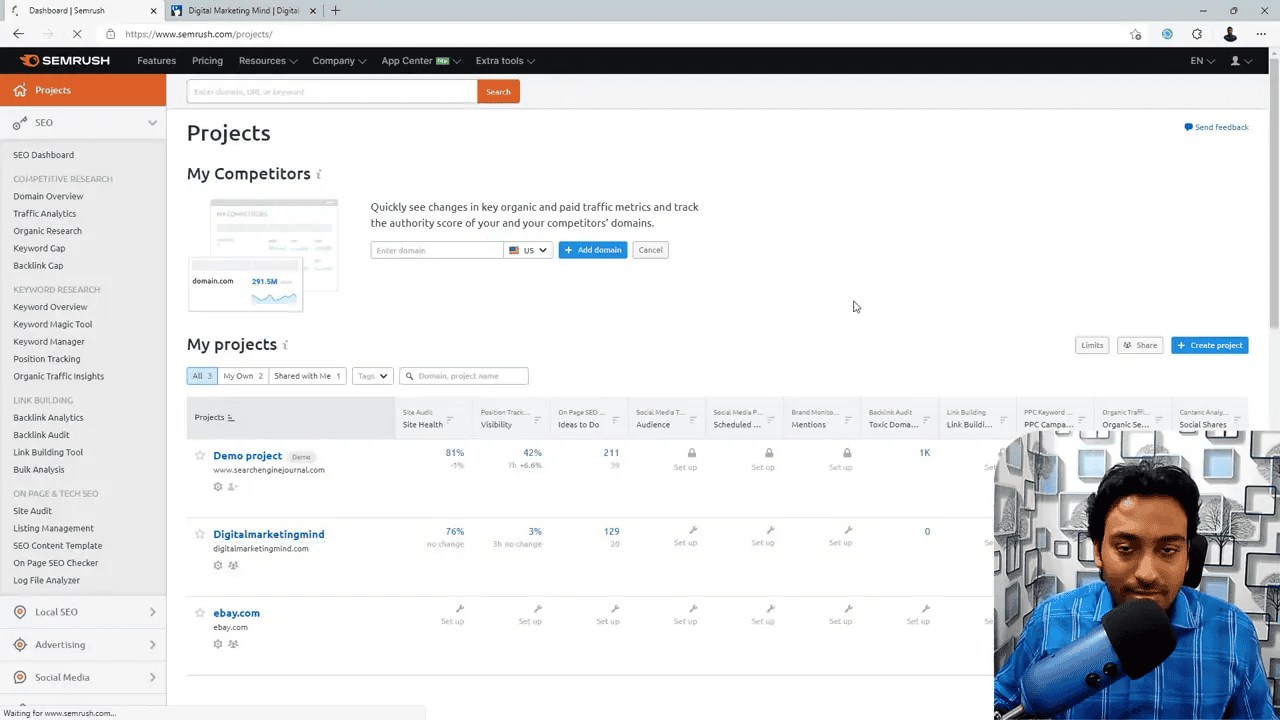Click the search magnifier in the project filter box

click(x=409, y=376)
